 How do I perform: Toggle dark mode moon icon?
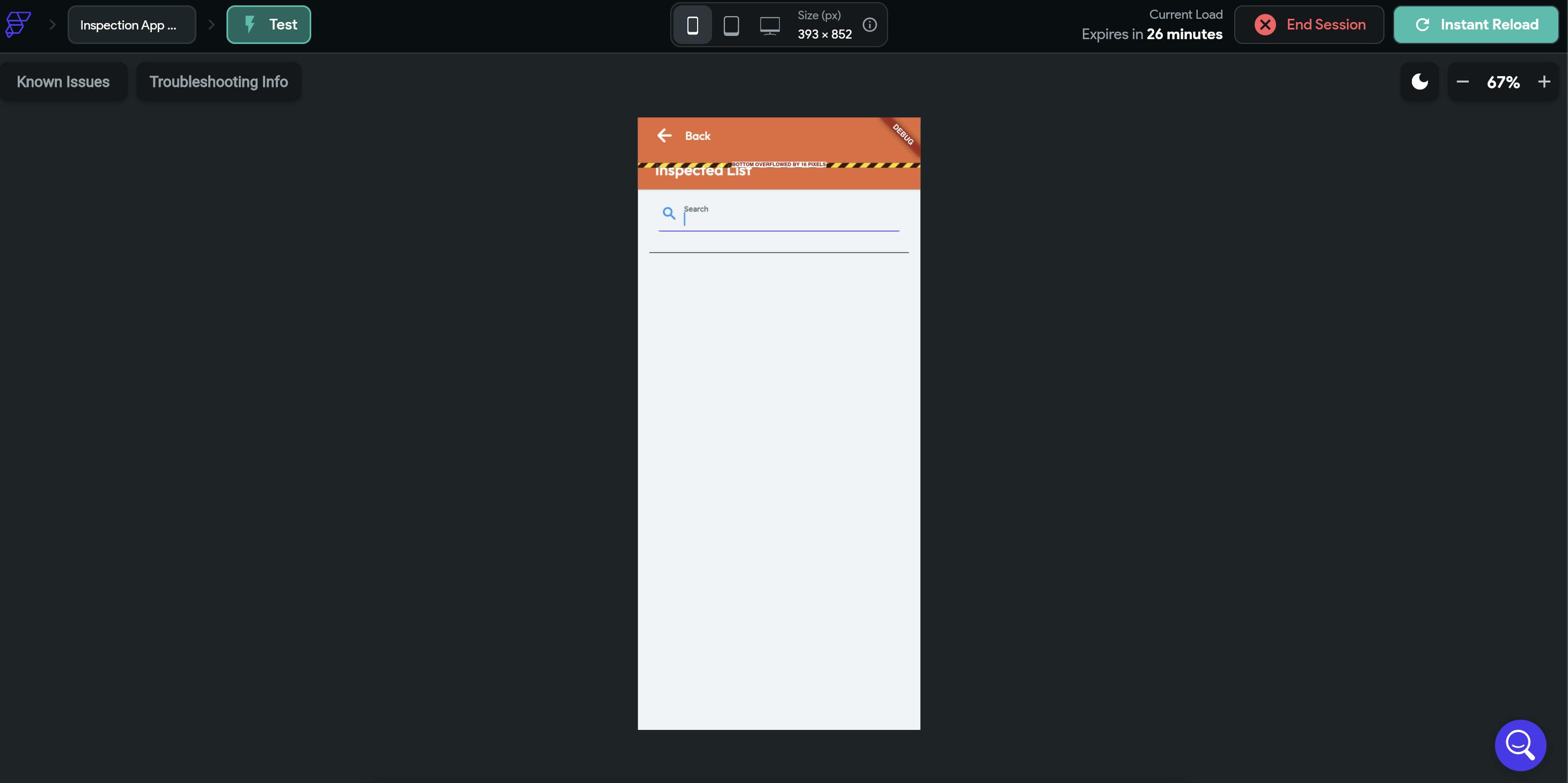(x=1419, y=82)
